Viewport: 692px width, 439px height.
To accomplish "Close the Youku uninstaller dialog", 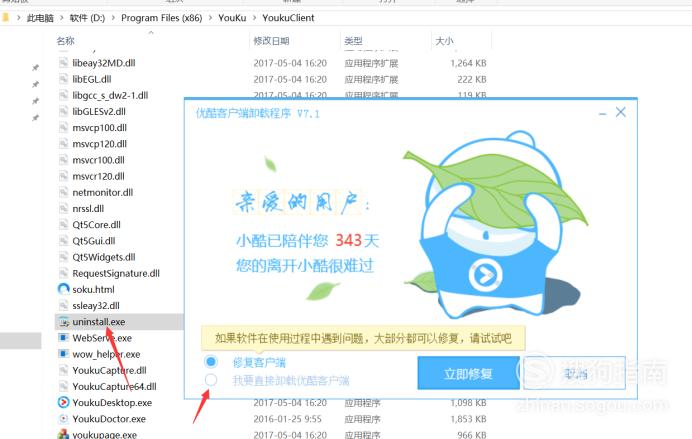I will pos(621,112).
